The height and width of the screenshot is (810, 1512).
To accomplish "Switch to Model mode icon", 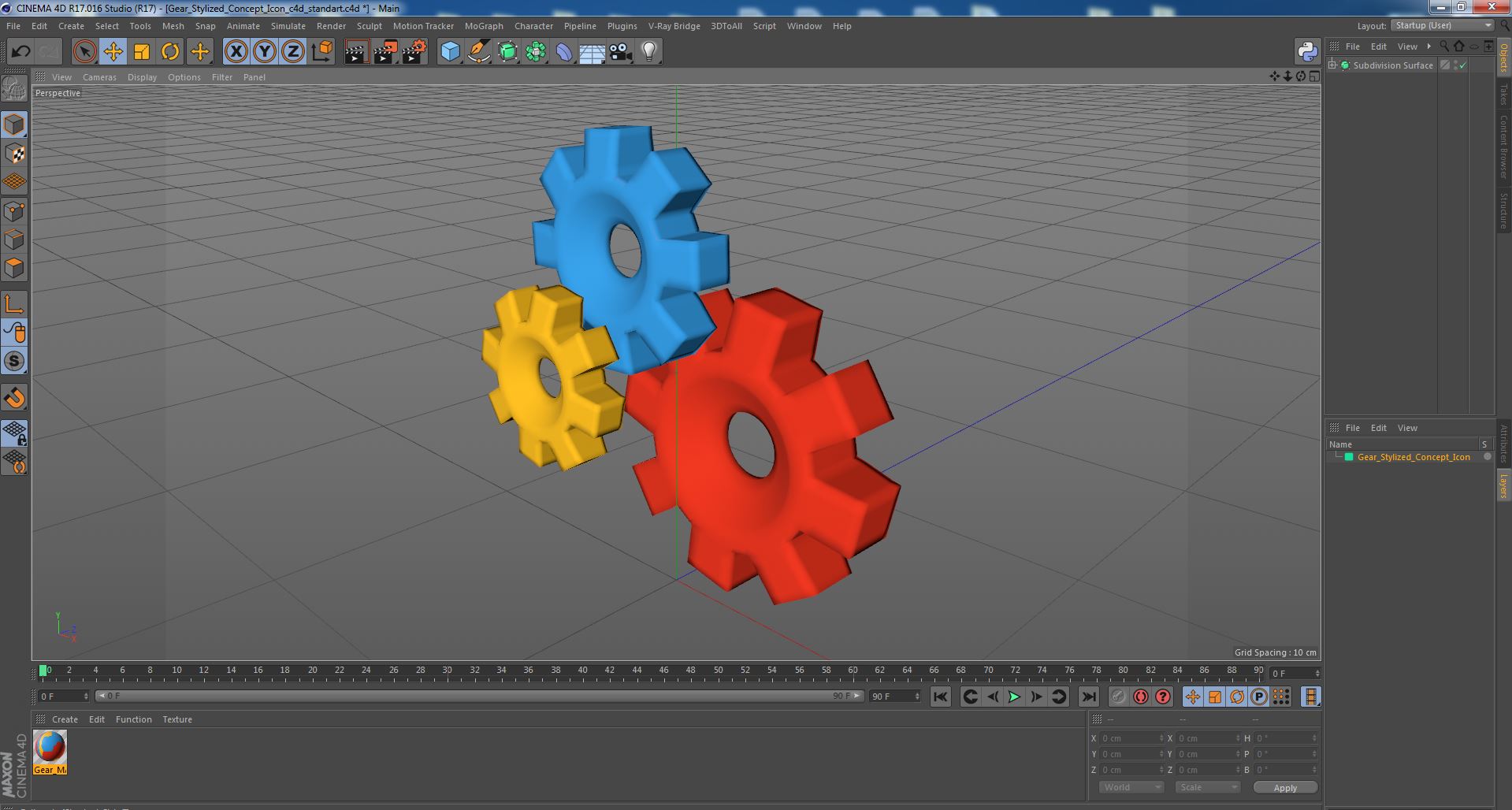I will [x=14, y=124].
